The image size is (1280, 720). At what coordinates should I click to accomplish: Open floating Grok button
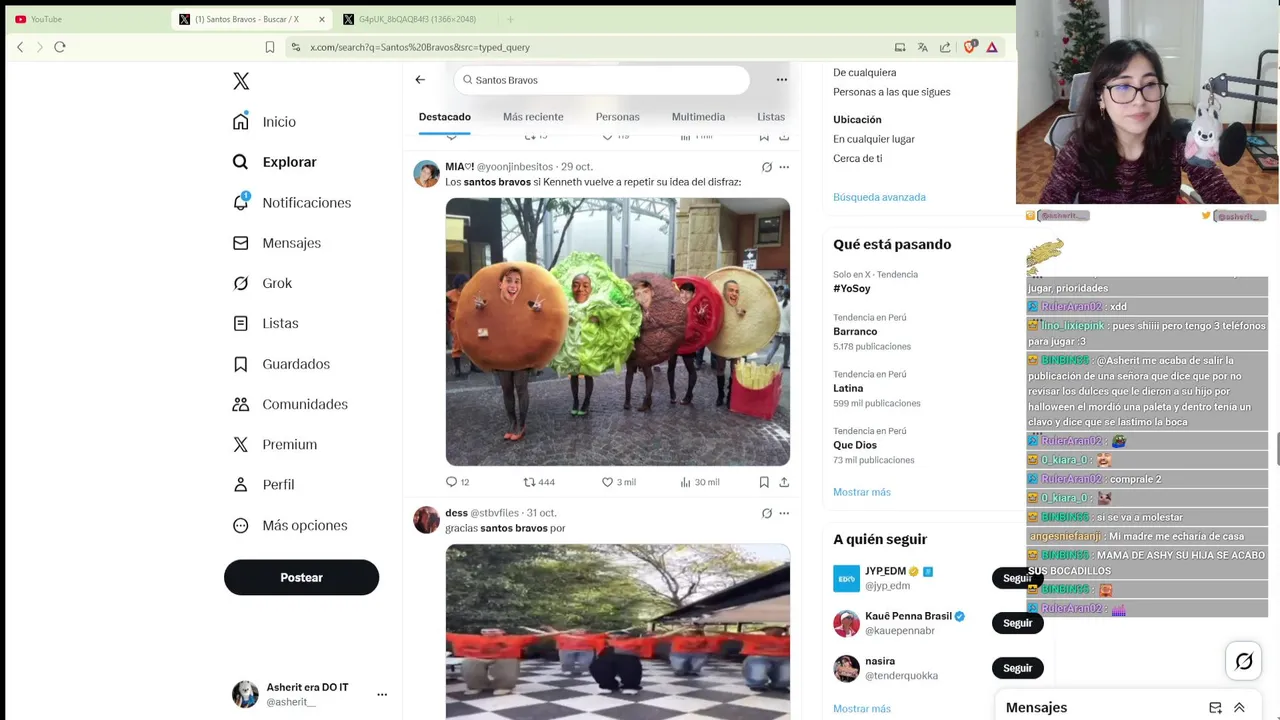point(1244,661)
